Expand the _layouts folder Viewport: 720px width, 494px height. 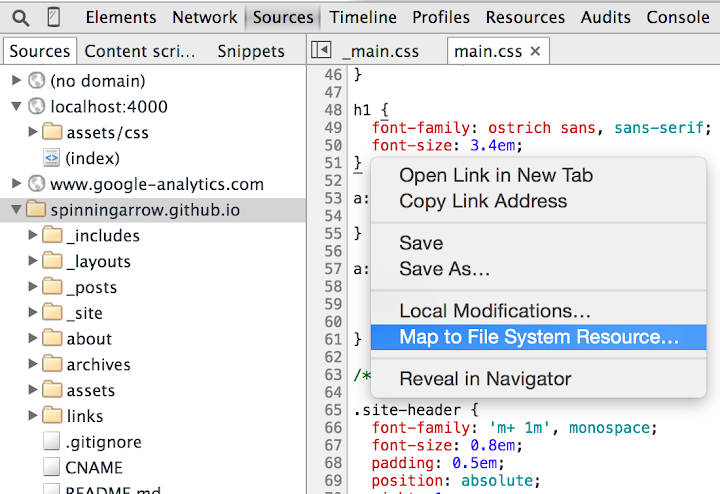pyautogui.click(x=33, y=260)
